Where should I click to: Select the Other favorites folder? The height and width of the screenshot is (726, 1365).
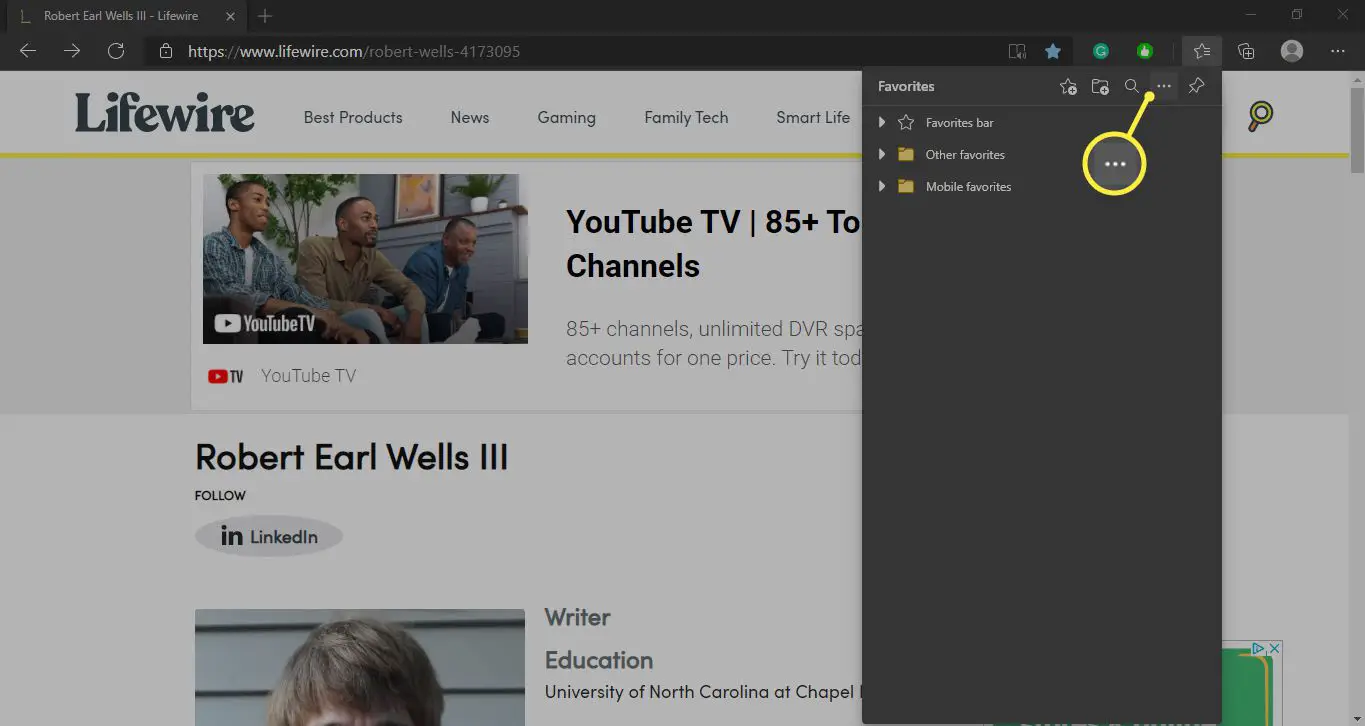(x=1041, y=155)
